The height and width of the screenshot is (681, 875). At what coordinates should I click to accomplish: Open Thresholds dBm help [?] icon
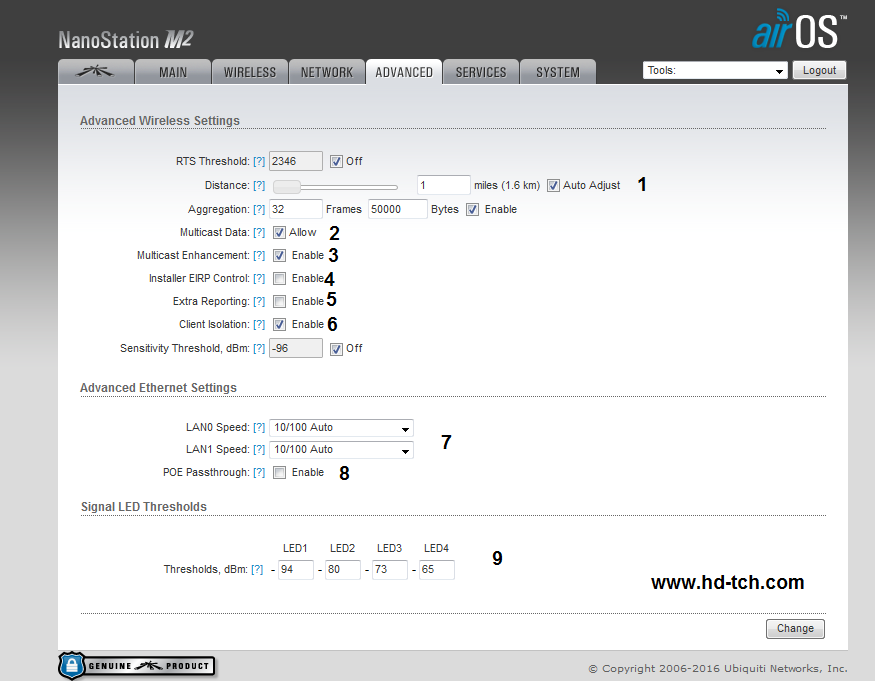click(x=257, y=569)
